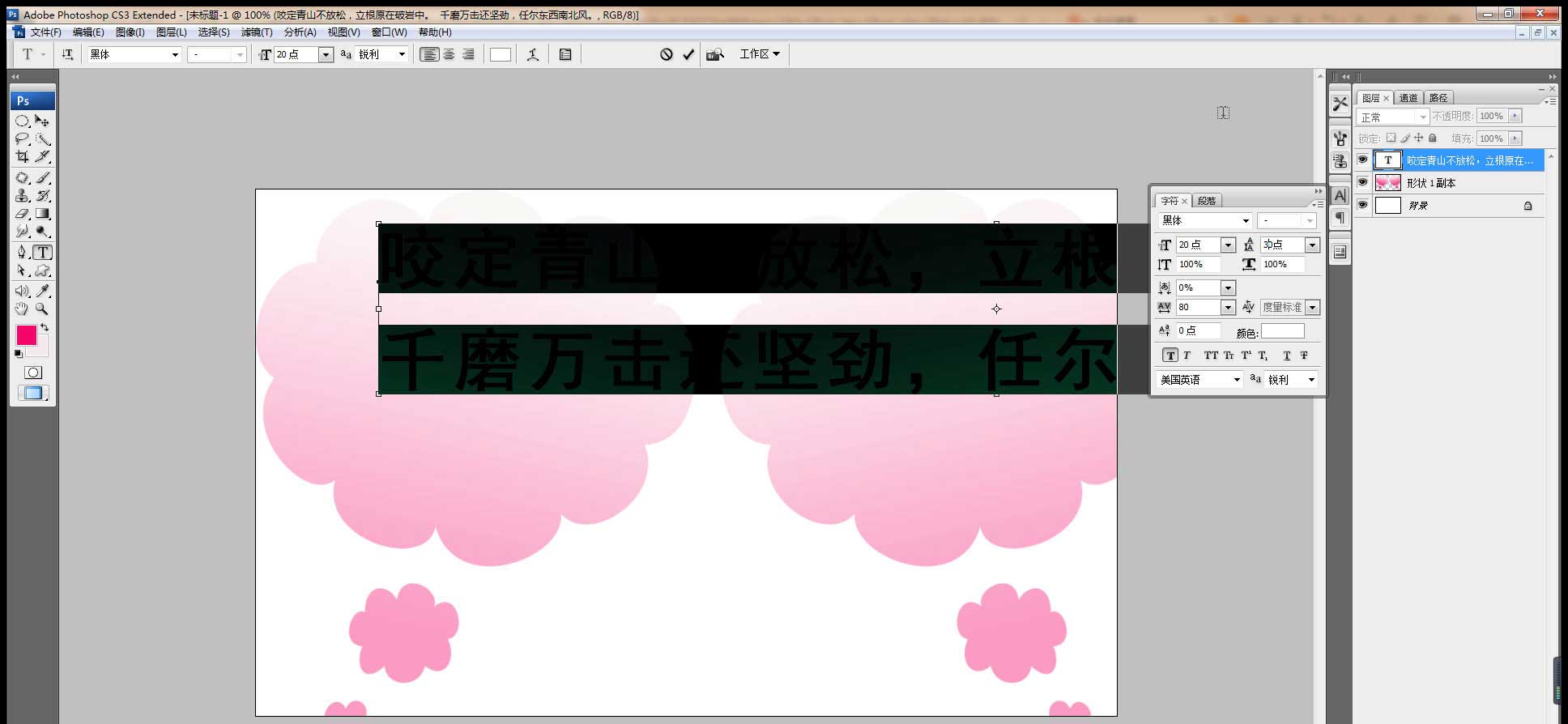This screenshot has height=724, width=1568.
Task: Hide the 形状 1 副本 layer
Action: point(1362,182)
